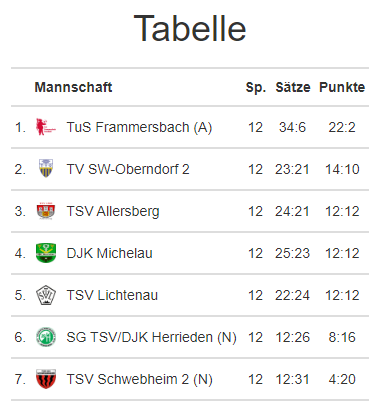The height and width of the screenshot is (404, 373).
Task: Click the Sätze column header
Action: 293,87
